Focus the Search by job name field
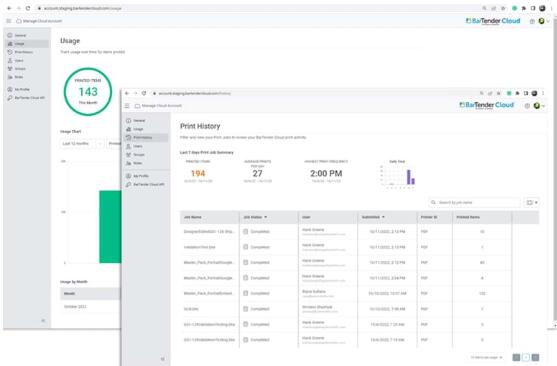The width and height of the screenshot is (557, 366). [474, 203]
